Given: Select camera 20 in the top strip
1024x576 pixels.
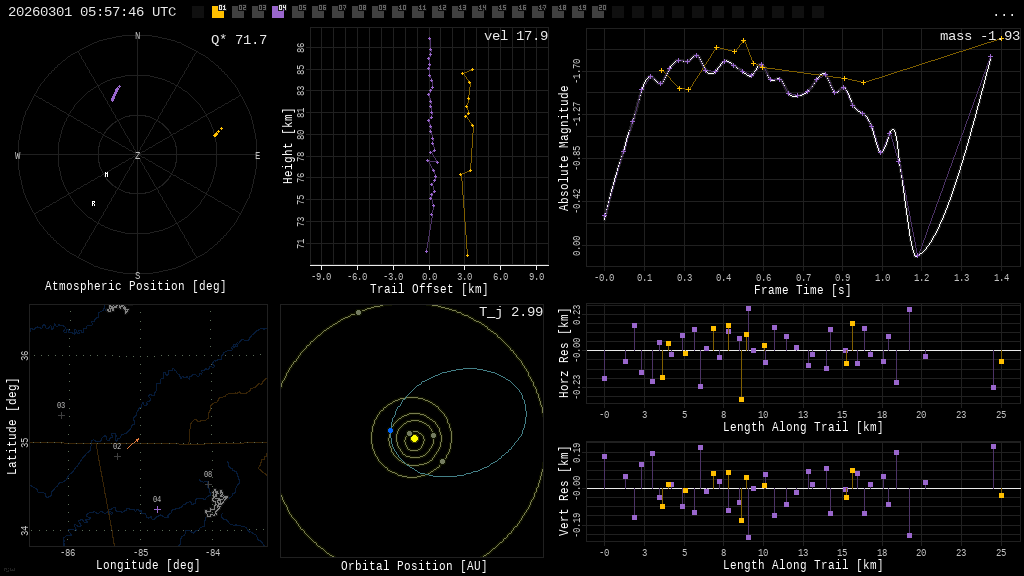Looking at the screenshot, I should click(x=598, y=12).
